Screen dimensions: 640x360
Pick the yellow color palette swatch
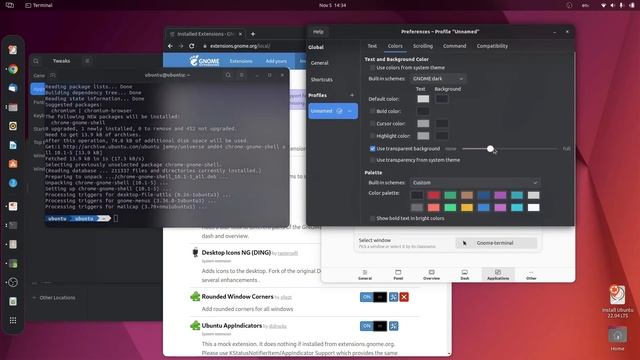pos(467,207)
